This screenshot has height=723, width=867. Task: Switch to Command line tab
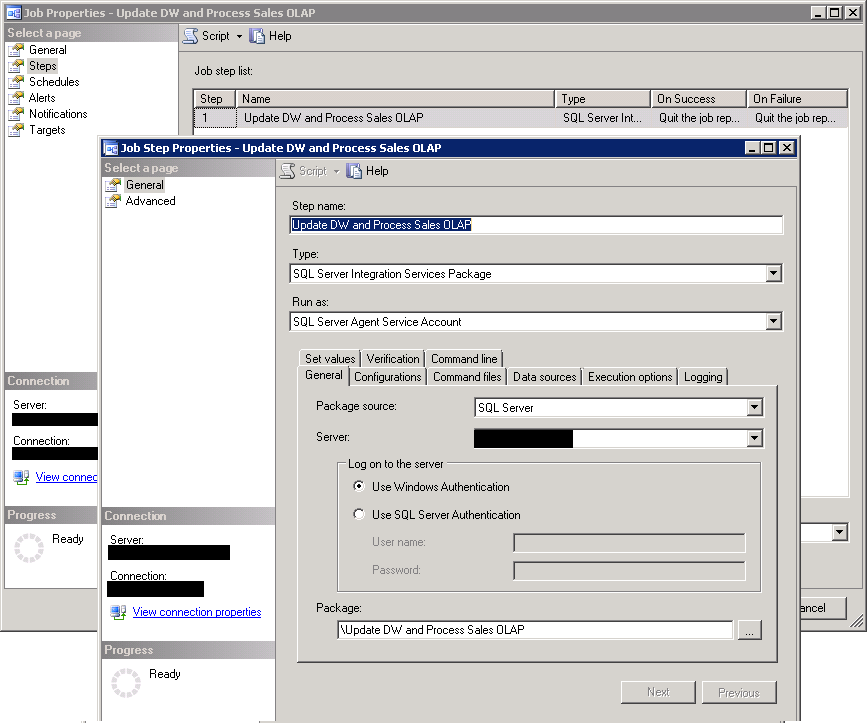point(464,359)
